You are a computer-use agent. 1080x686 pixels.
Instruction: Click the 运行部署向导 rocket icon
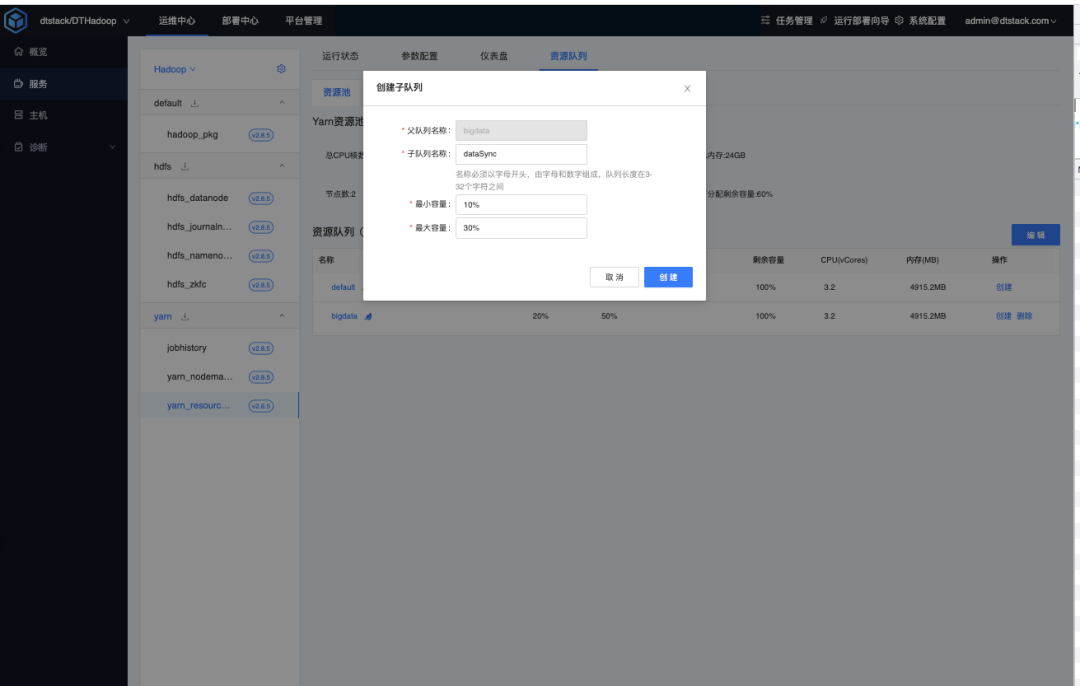pos(823,21)
